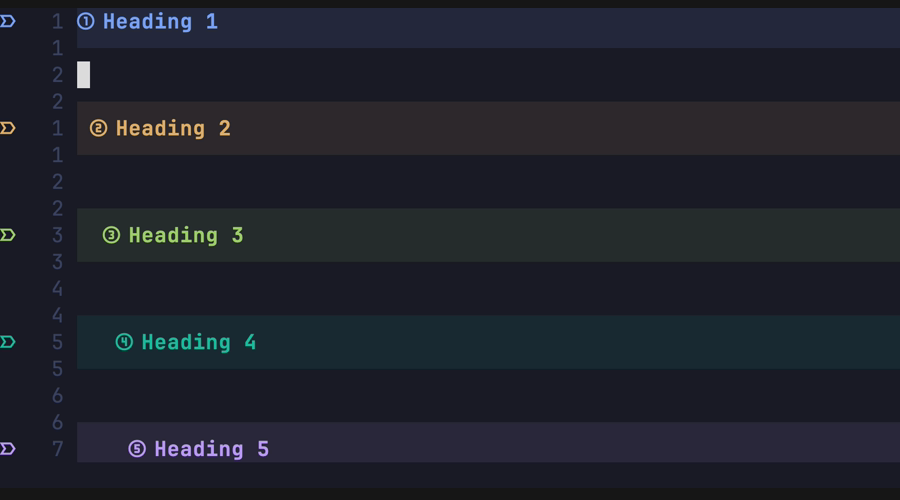Viewport: 900px width, 500px height.
Task: Click the circled 5 icon before Heading 5
Action: tap(137, 449)
